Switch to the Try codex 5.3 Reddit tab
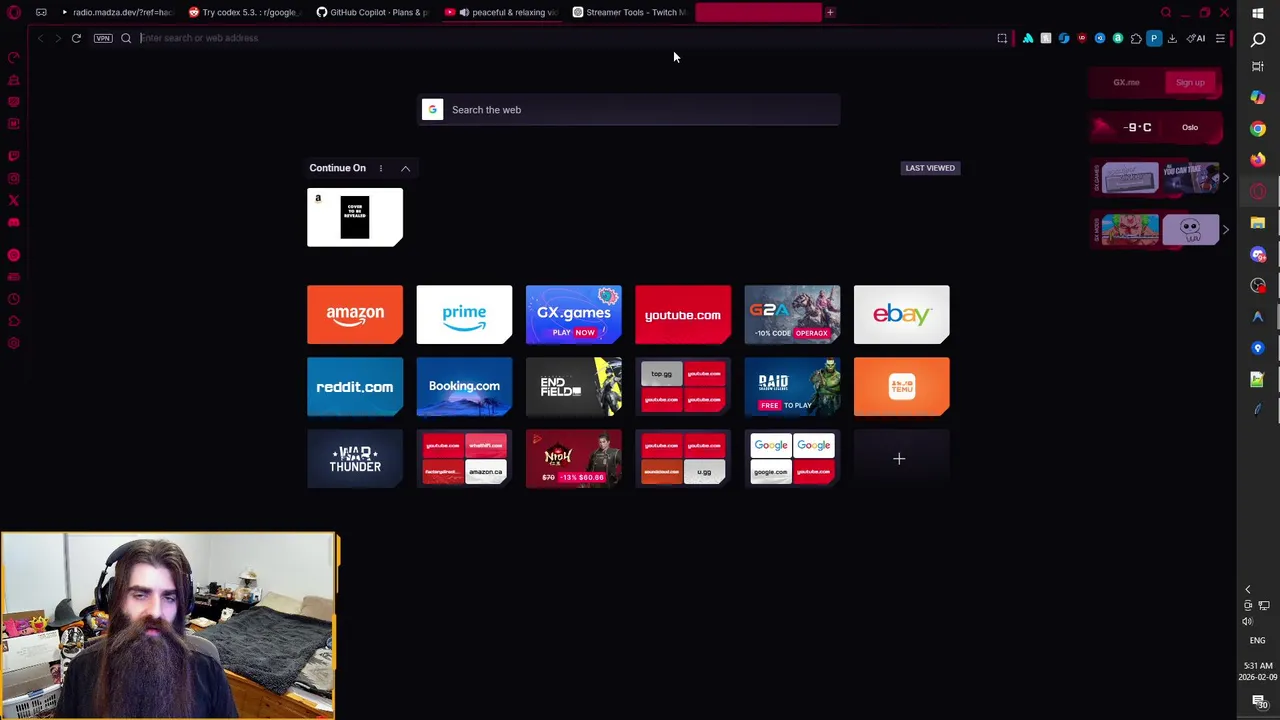This screenshot has height=720, width=1280. 243,12
